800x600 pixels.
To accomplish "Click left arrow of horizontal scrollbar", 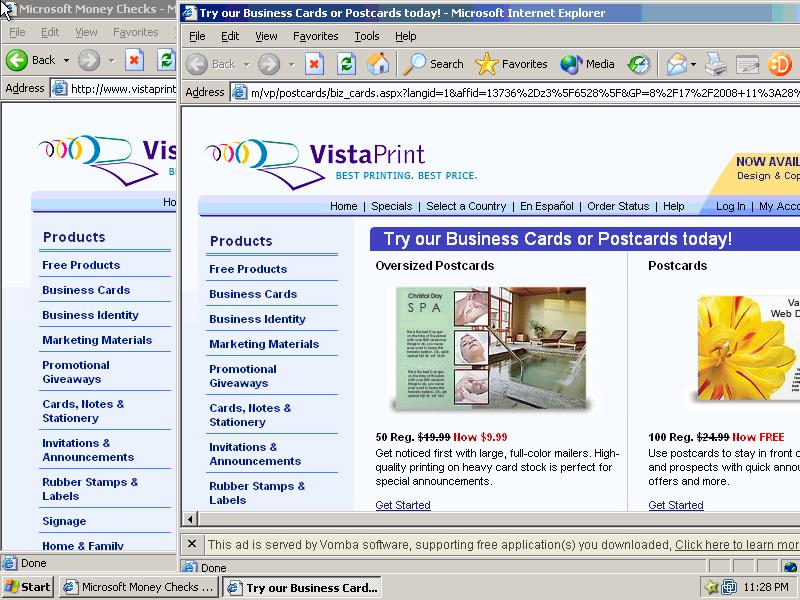I will click(190, 519).
